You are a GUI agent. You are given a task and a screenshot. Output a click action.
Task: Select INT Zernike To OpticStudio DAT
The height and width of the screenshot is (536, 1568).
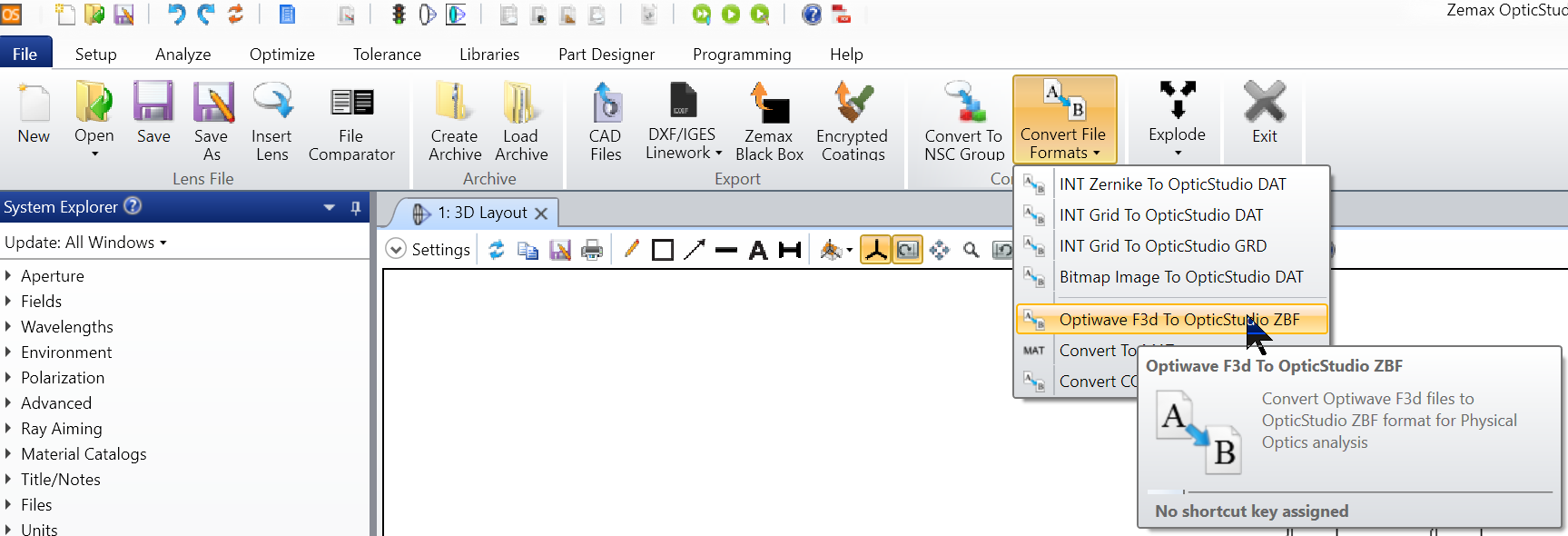(1171, 184)
